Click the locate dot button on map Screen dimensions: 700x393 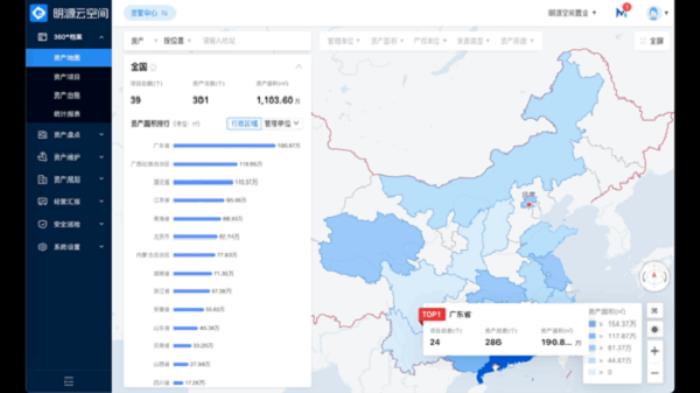pos(654,330)
